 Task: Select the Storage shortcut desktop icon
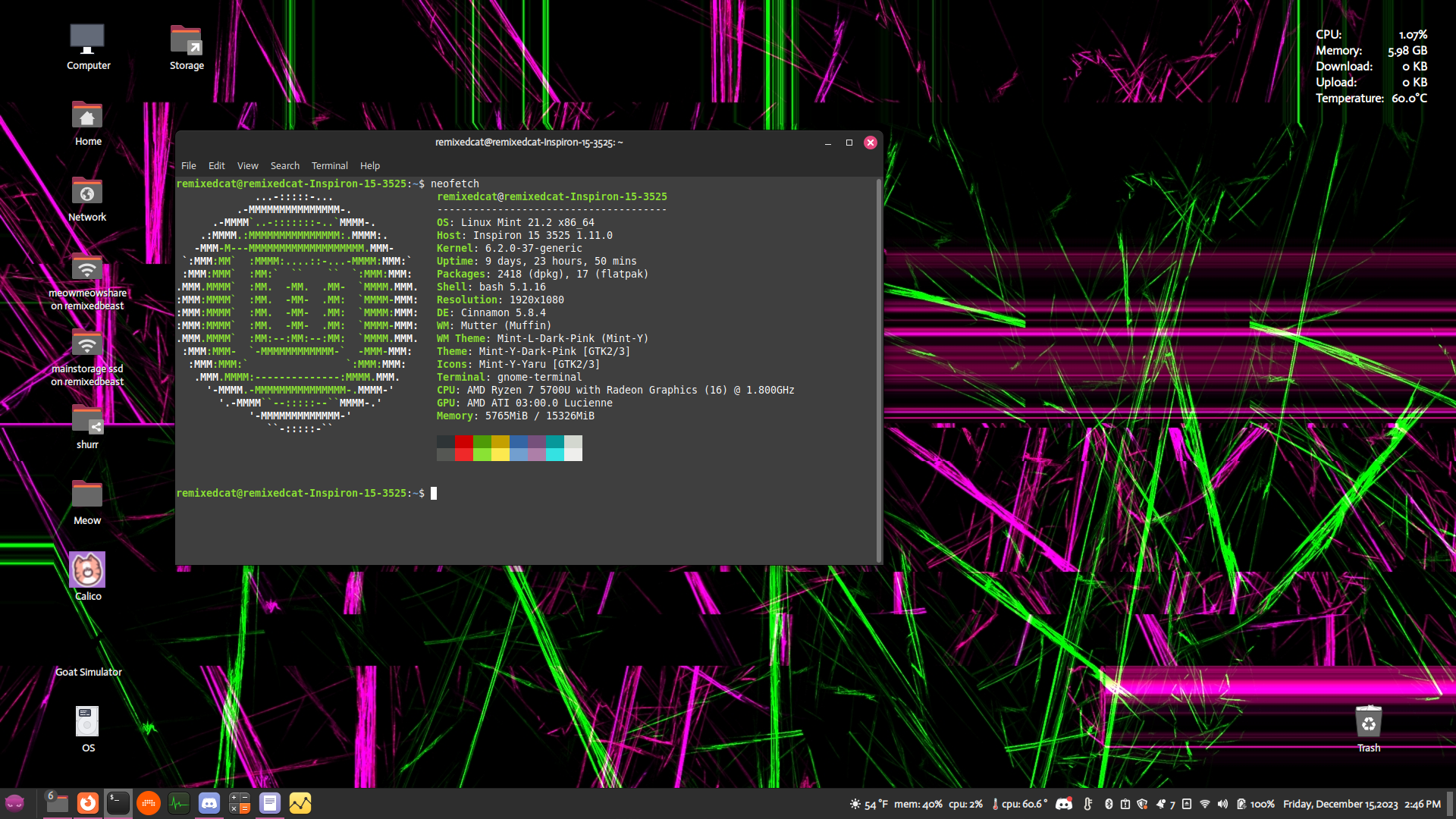tap(187, 47)
